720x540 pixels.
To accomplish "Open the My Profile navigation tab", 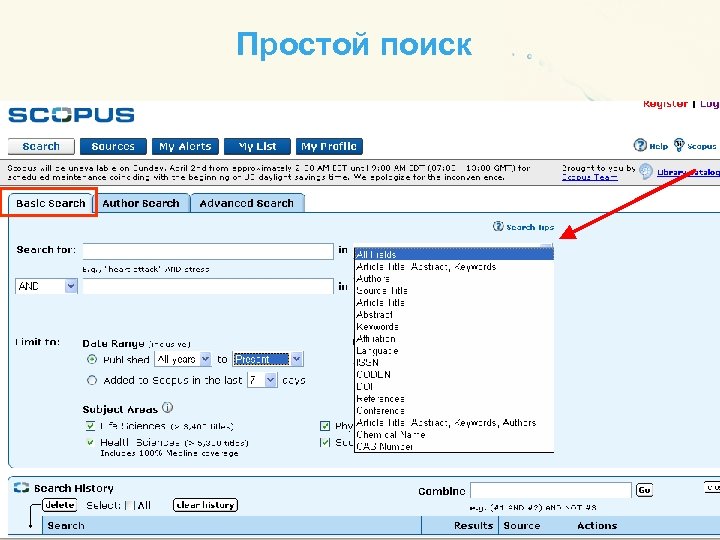I will [x=329, y=146].
